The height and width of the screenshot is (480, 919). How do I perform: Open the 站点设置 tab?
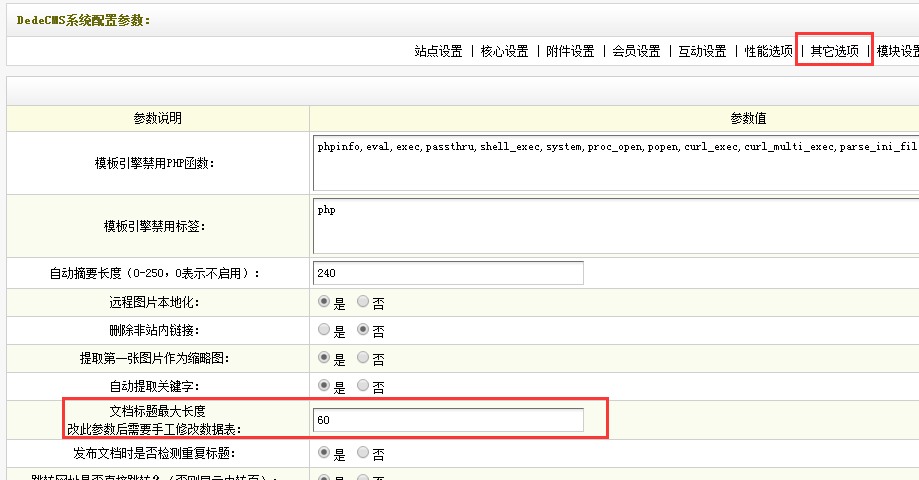(438, 51)
